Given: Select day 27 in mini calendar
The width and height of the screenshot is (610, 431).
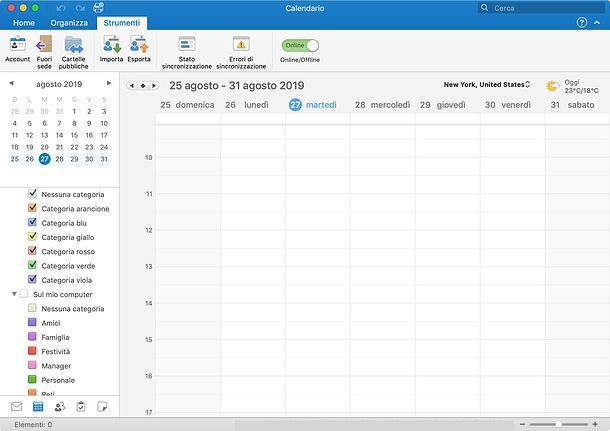Looking at the screenshot, I should click(x=45, y=159).
